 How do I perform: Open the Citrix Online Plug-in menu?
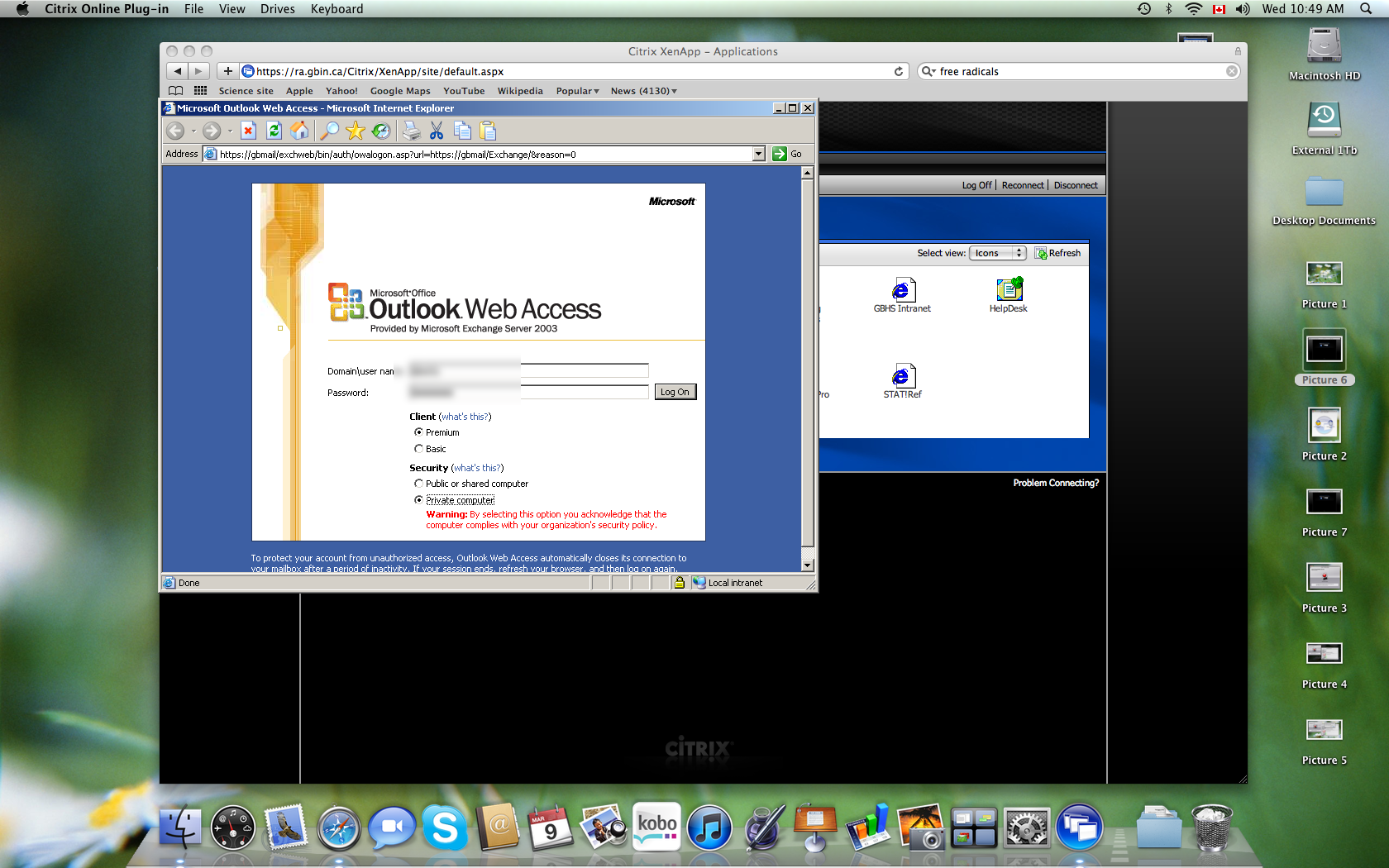point(107,9)
